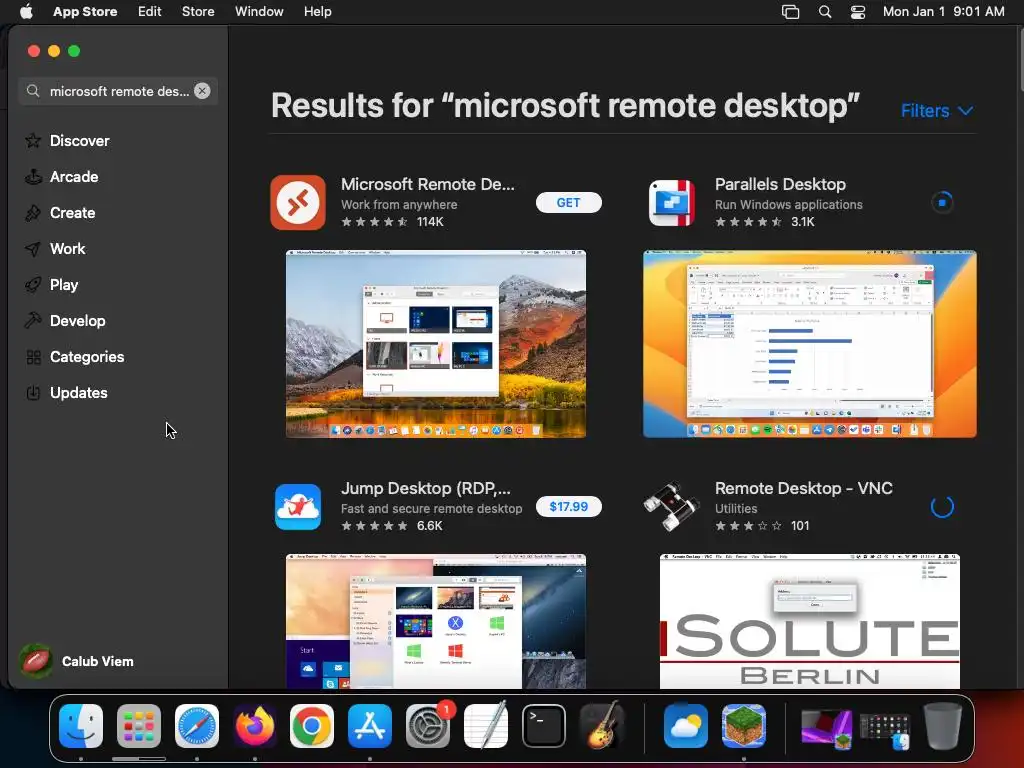Open TextEdit from the Dock
The width and height of the screenshot is (1024, 768).
(485, 726)
